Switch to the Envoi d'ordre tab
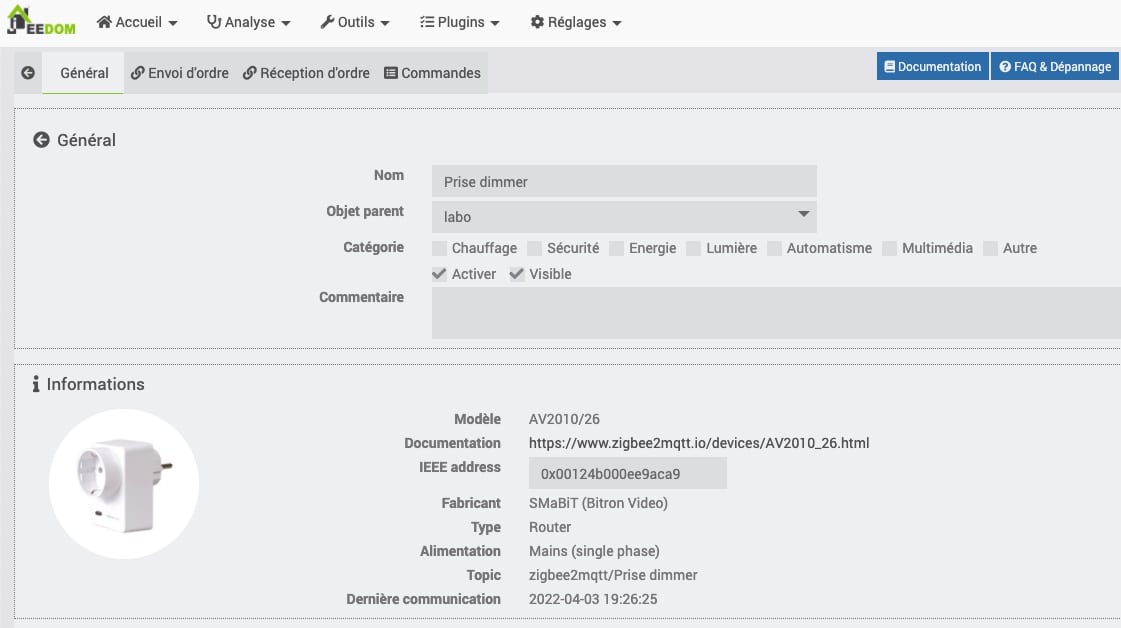 coord(179,73)
